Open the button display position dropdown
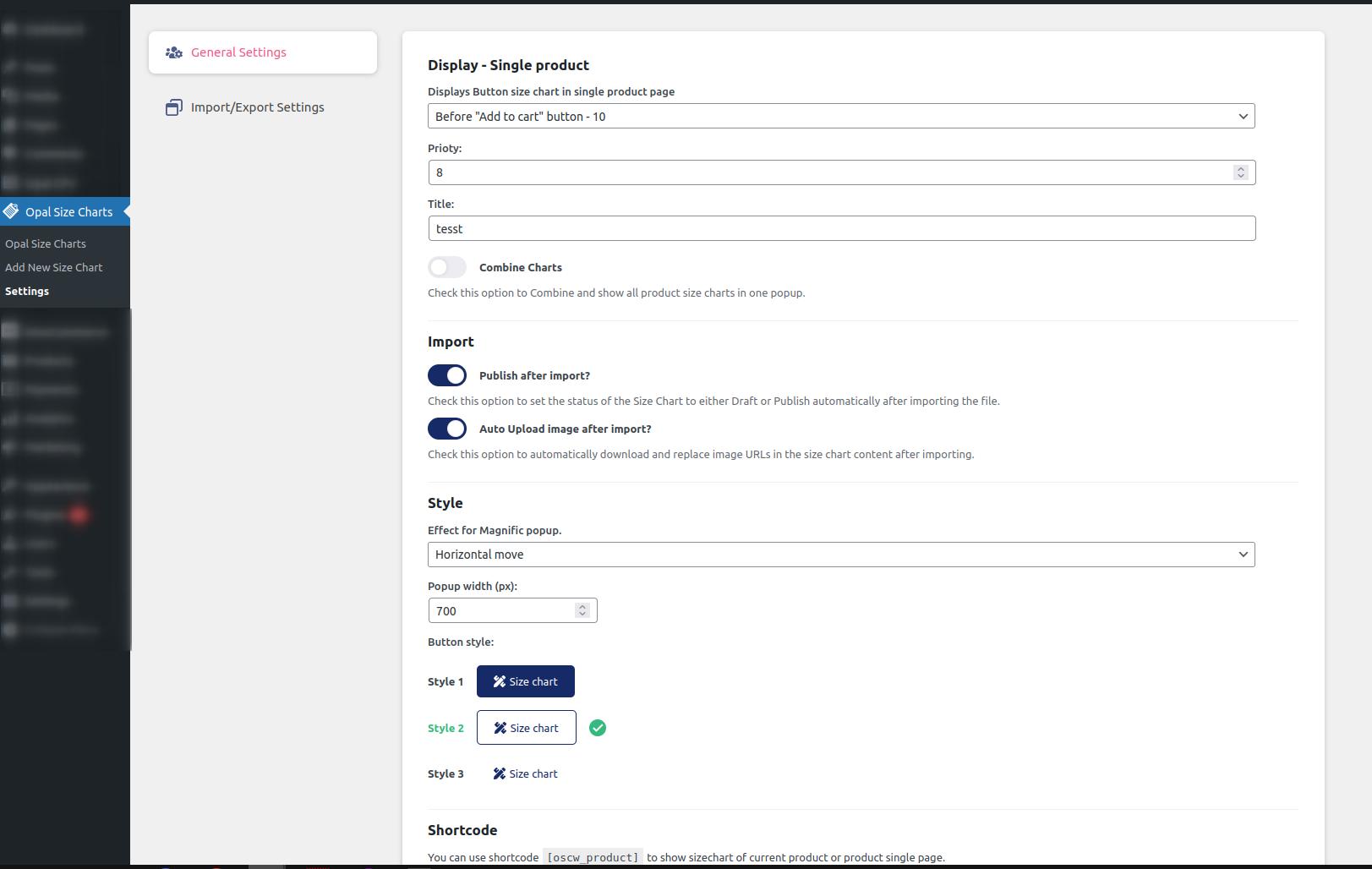The image size is (1372, 869). (841, 116)
